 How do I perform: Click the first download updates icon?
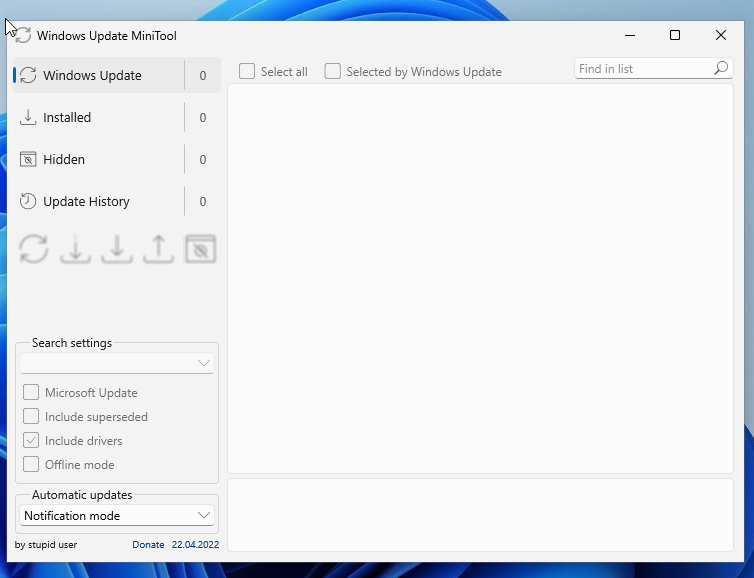click(75, 249)
